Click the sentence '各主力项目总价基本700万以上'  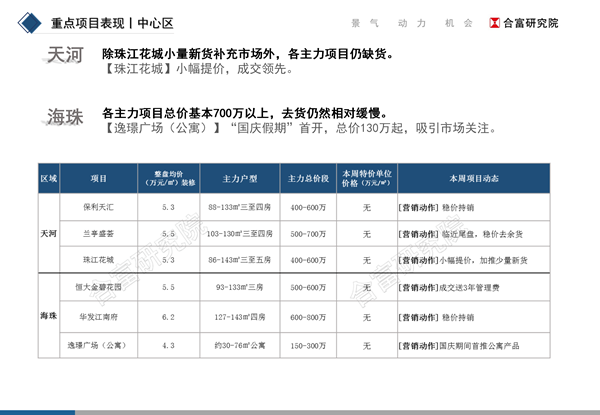[185, 113]
